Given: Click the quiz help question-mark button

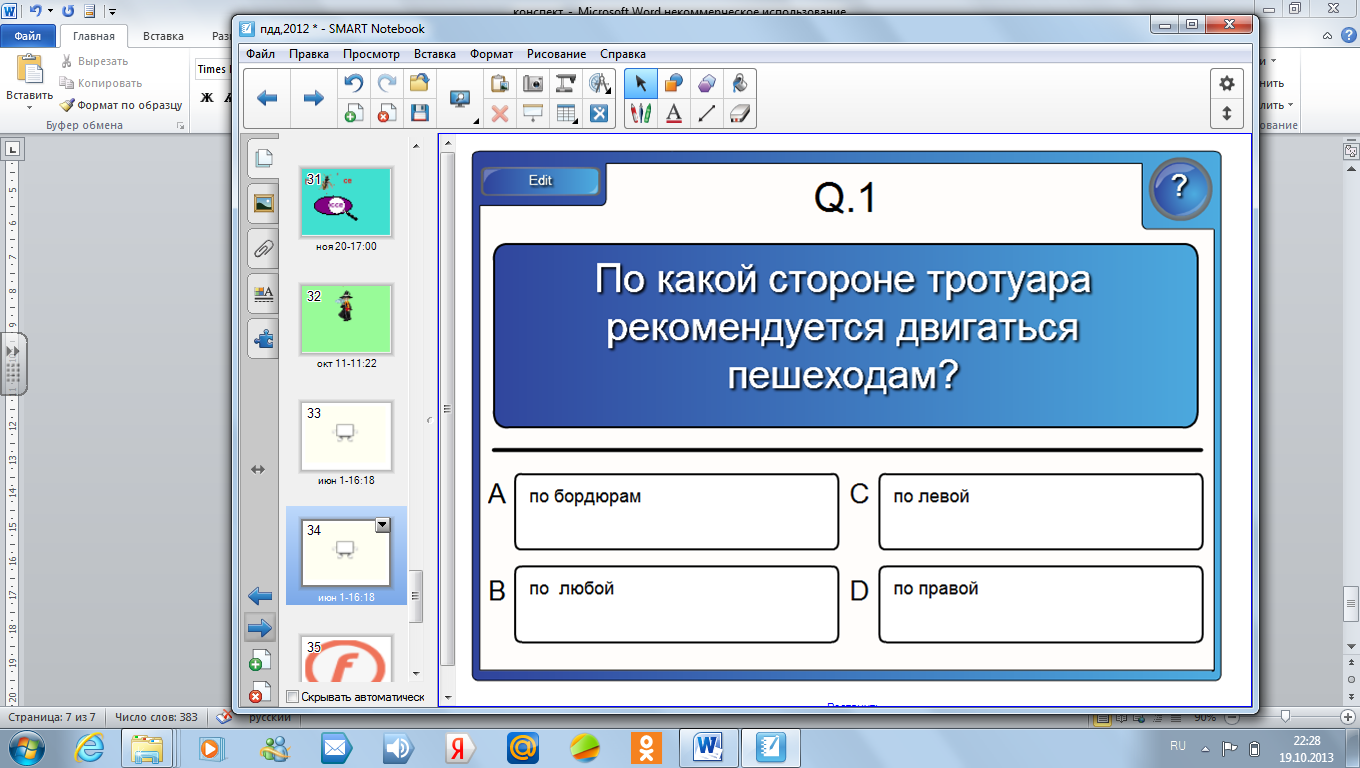Looking at the screenshot, I should click(1180, 187).
